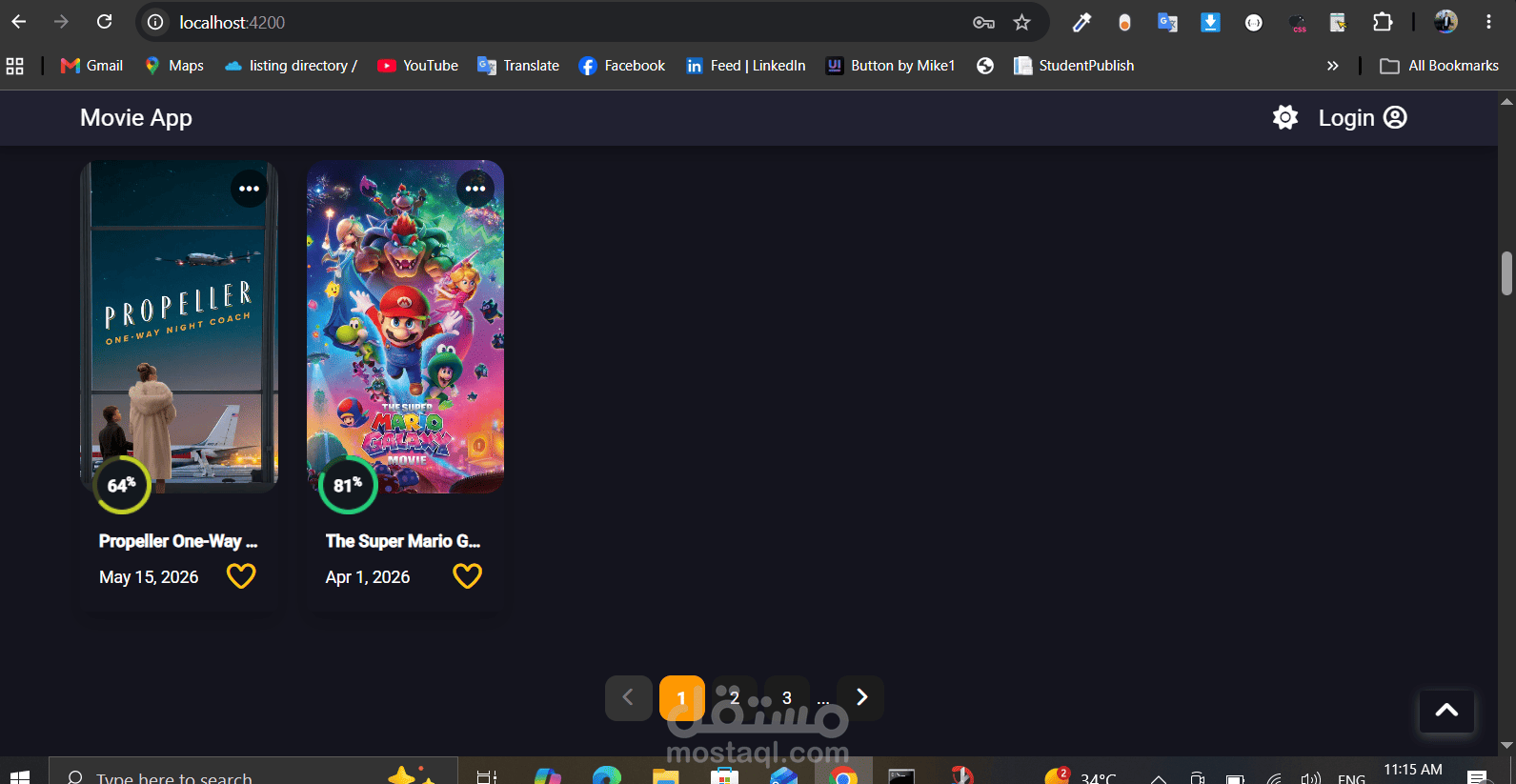
Task: Open the orange dot pill extension
Action: click(x=1124, y=22)
